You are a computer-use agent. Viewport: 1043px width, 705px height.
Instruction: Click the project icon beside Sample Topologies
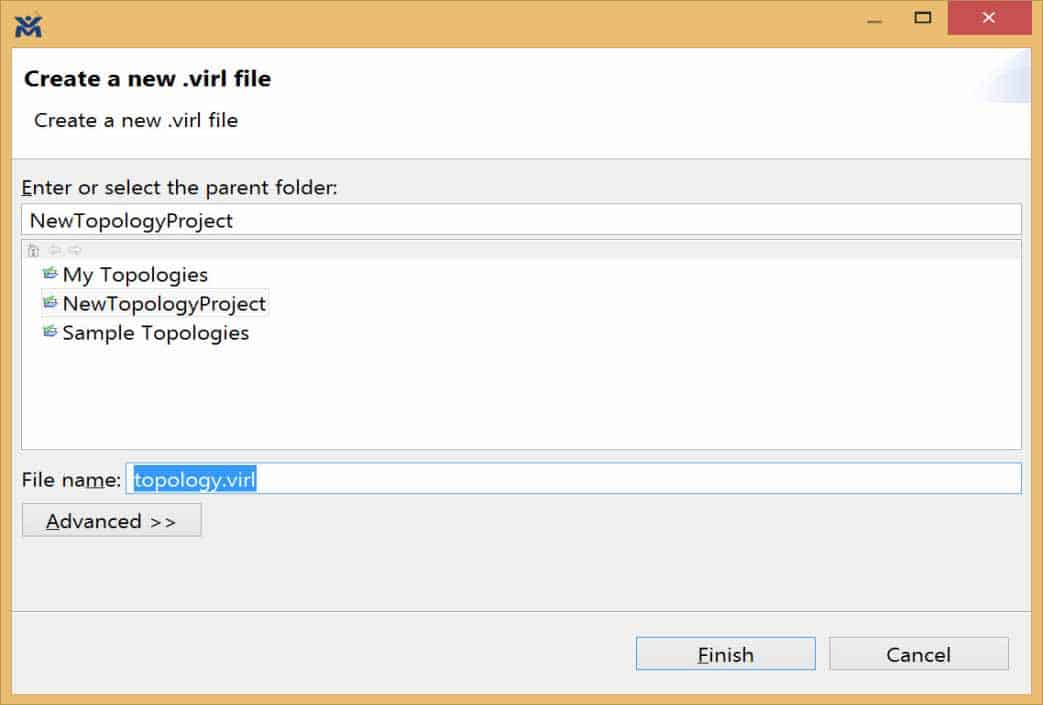[50, 331]
